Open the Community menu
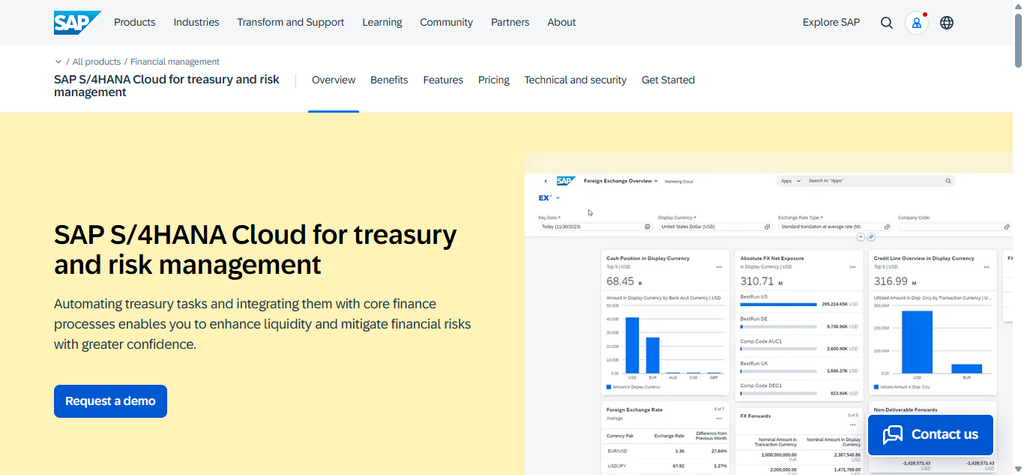The height and width of the screenshot is (475, 1024). 446,22
